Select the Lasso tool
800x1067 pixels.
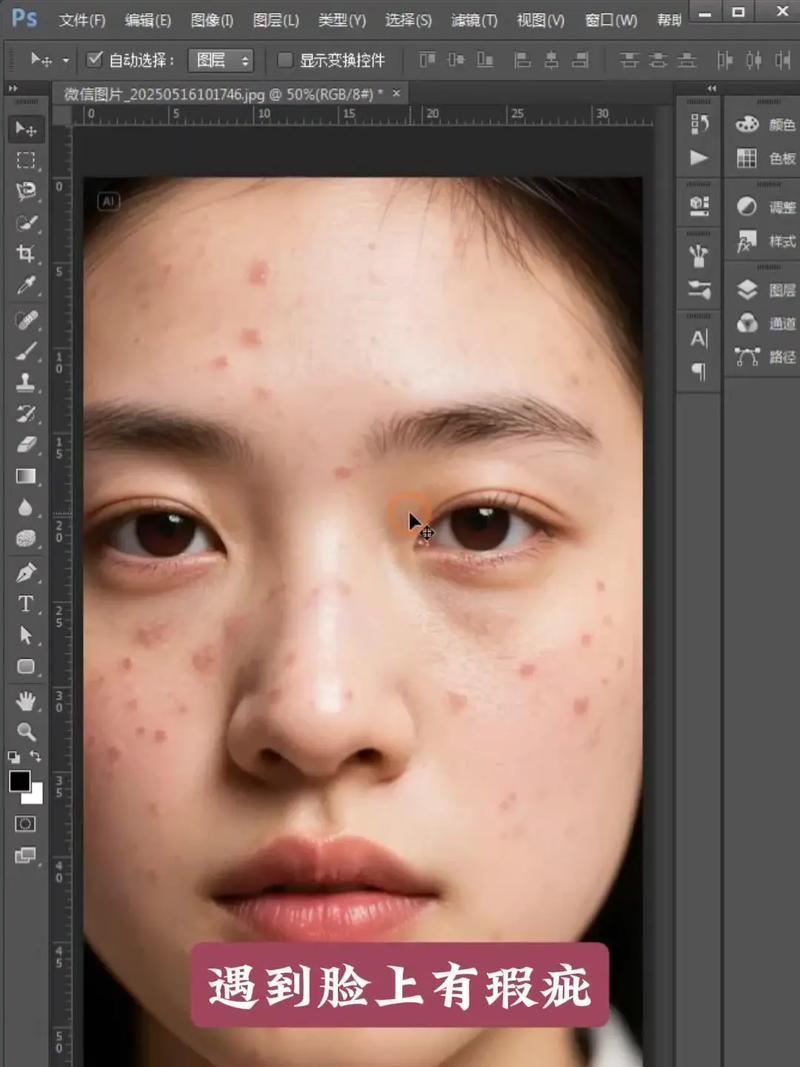[x=26, y=191]
